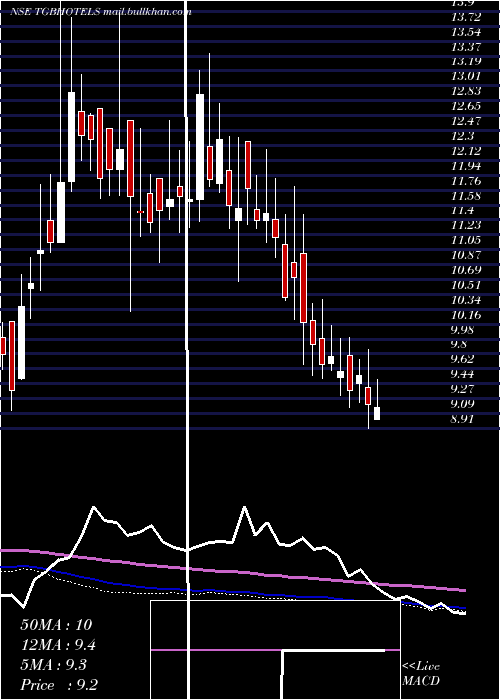Image resolution: width=500 pixels, height=700 pixels.
Task: Select the 50MA : 10 readout
Action: pos(56,625)
